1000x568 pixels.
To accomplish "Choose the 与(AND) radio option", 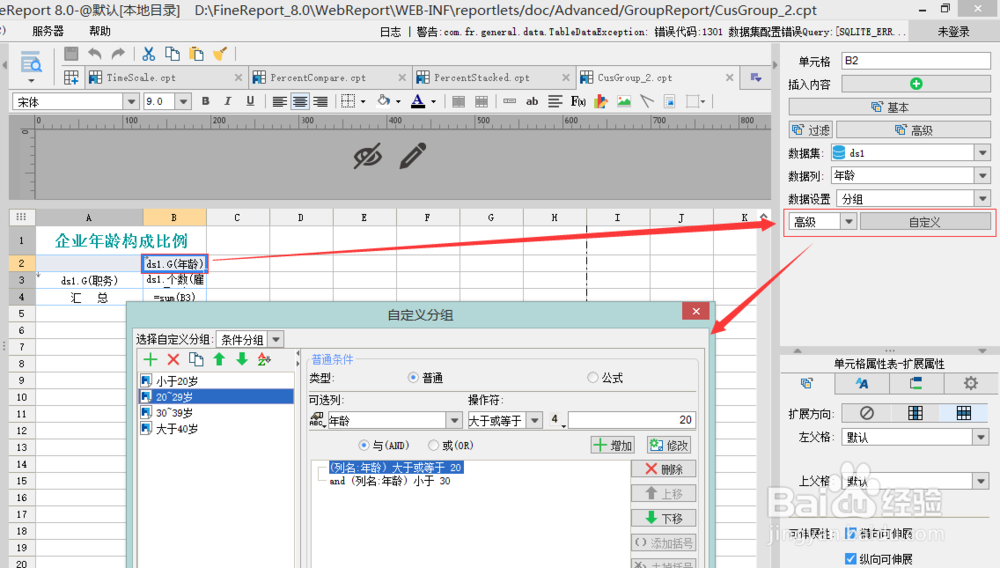I will pyautogui.click(x=364, y=445).
